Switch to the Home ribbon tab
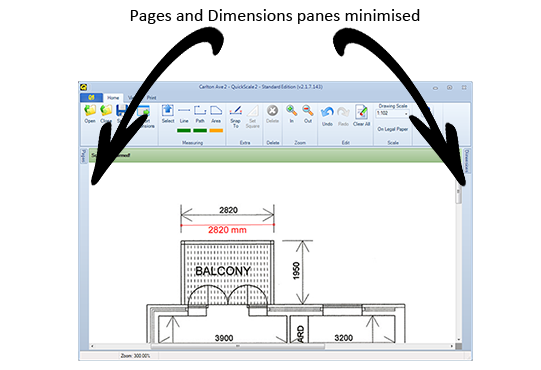The width and height of the screenshot is (541, 370). [113, 98]
